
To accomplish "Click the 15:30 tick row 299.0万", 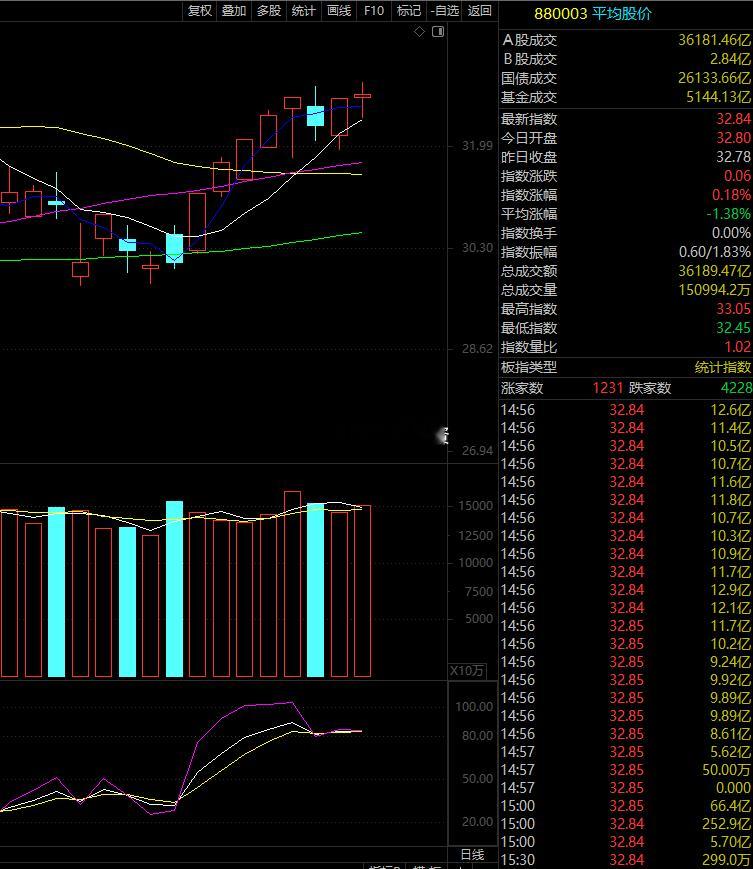I will (626, 860).
